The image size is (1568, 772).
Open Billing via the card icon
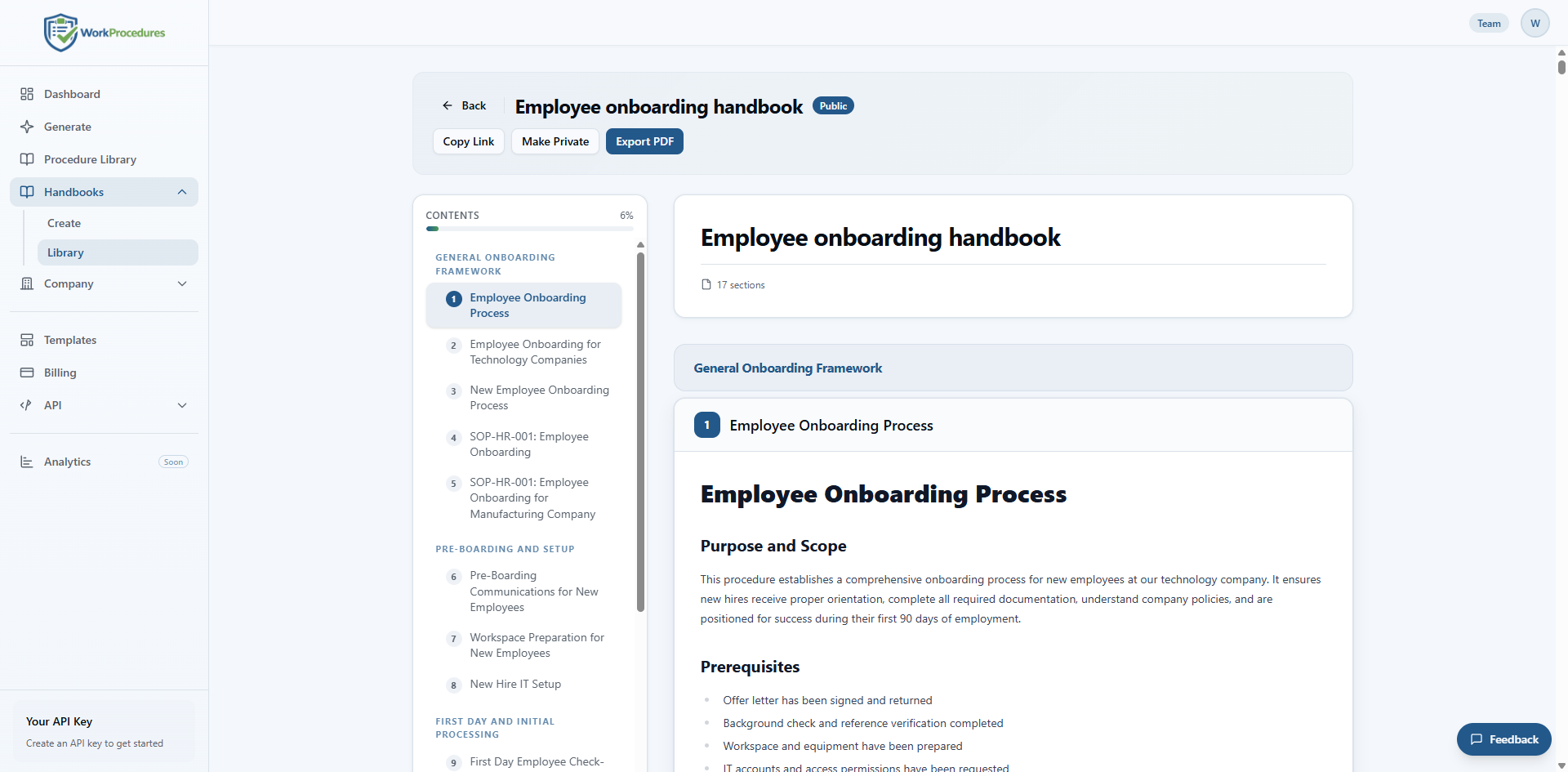pos(27,373)
